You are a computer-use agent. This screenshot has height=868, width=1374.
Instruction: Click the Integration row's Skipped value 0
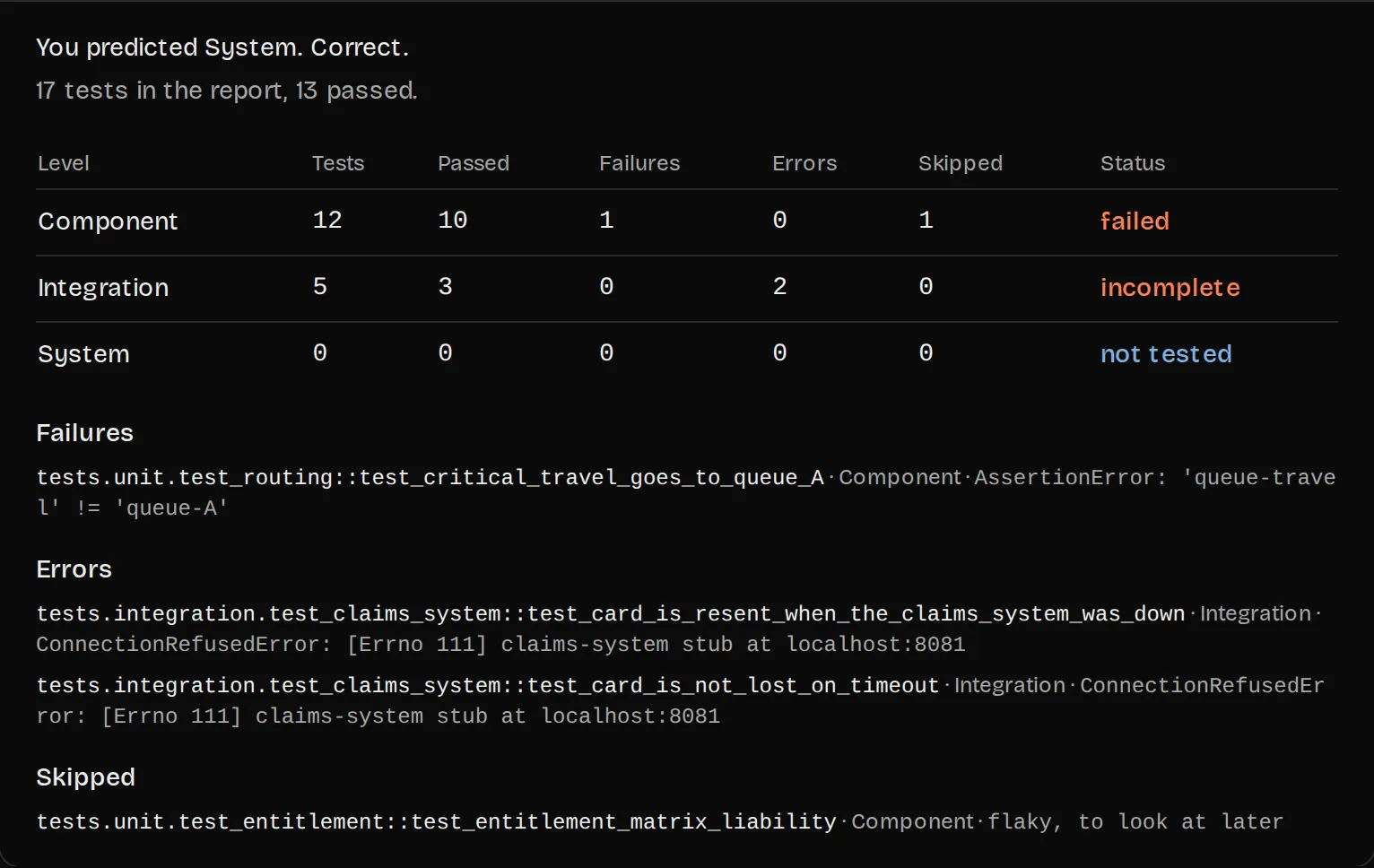click(926, 287)
